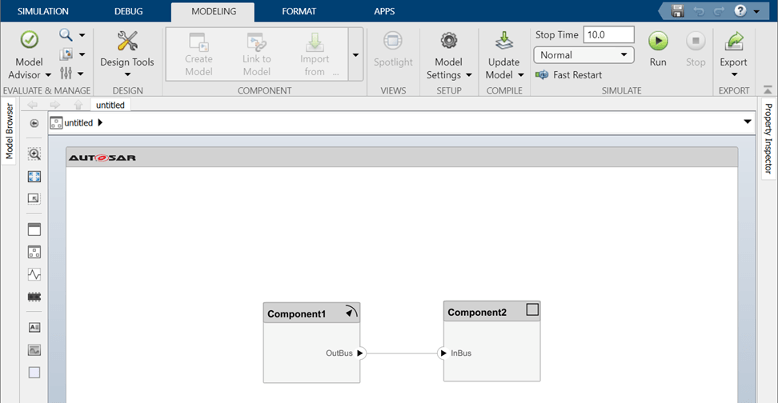This screenshot has height=403, width=778.
Task: Switch to the DEBUG tab
Action: pos(129,11)
